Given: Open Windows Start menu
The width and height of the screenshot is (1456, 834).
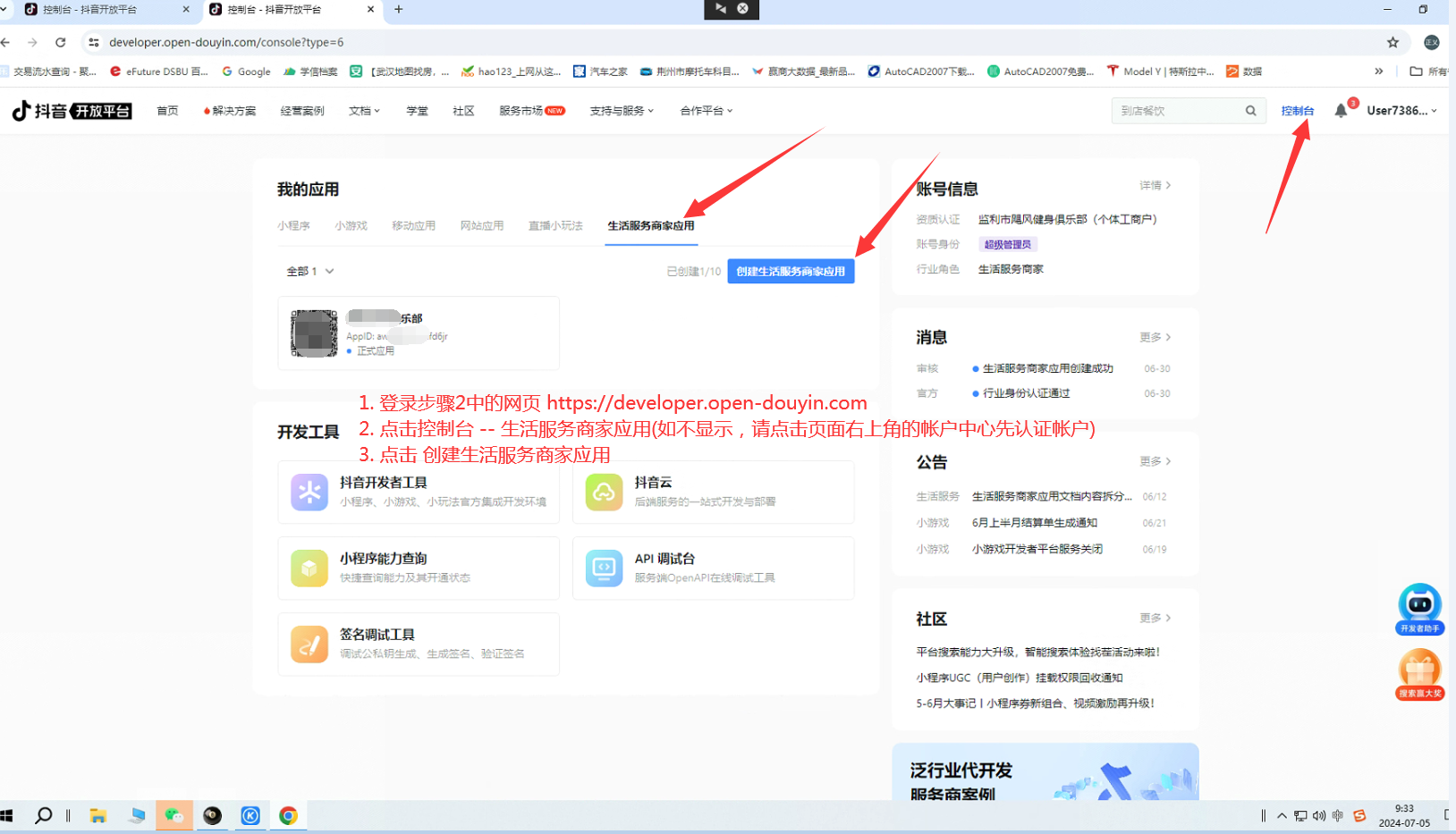Looking at the screenshot, I should (x=7, y=815).
